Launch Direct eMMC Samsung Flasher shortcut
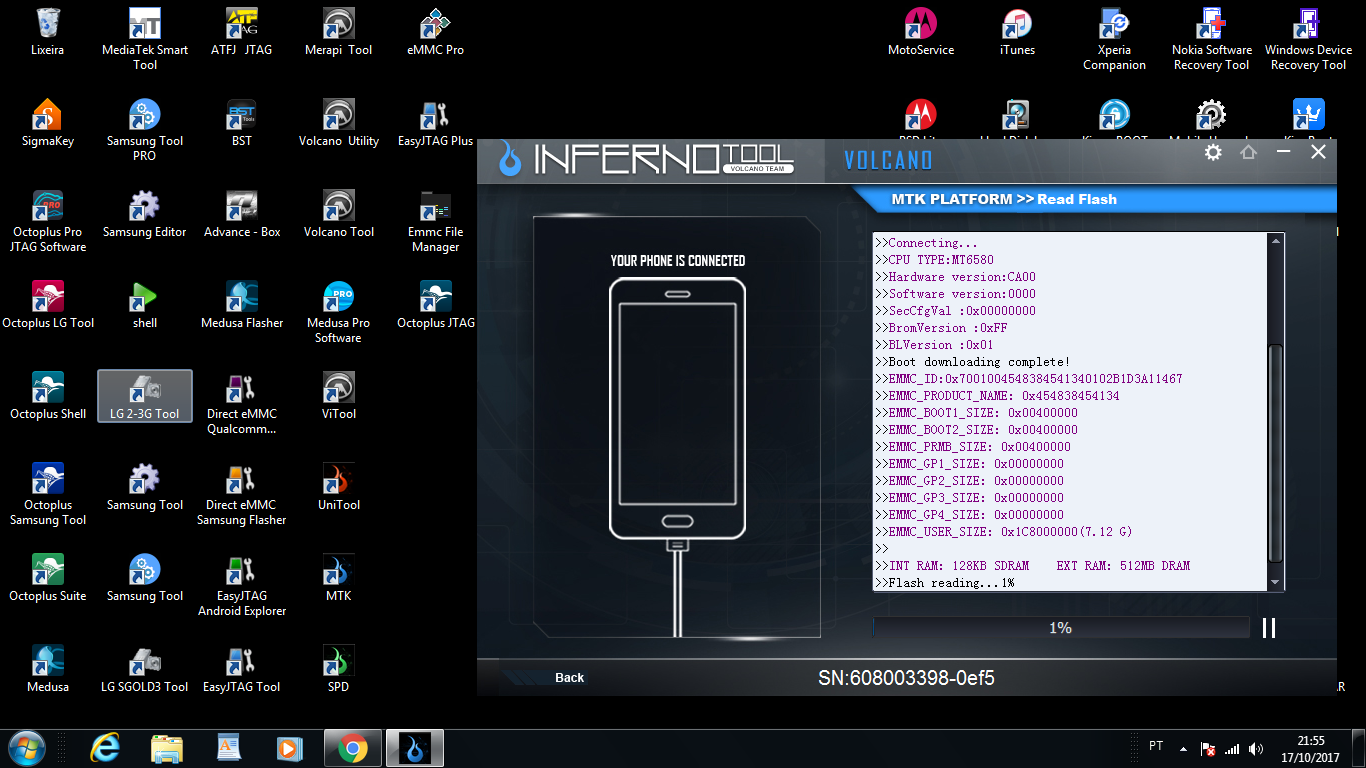 (241, 494)
